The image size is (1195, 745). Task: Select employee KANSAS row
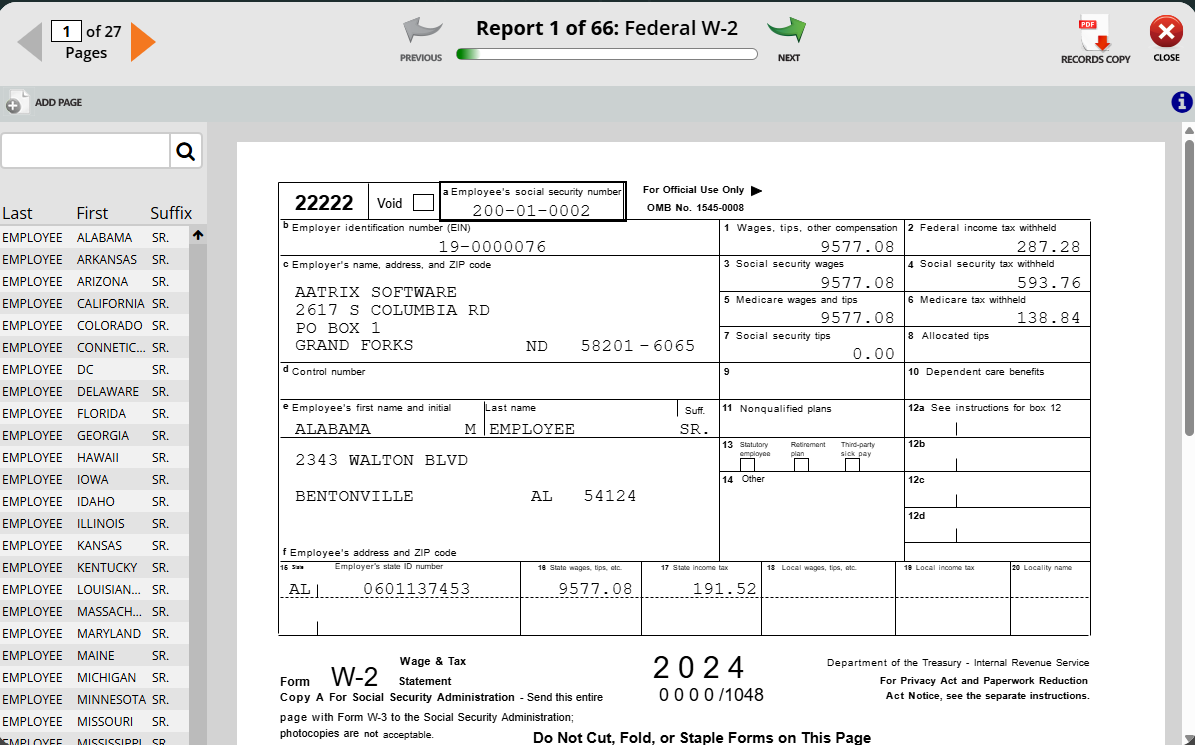pyautogui.click(x=95, y=547)
